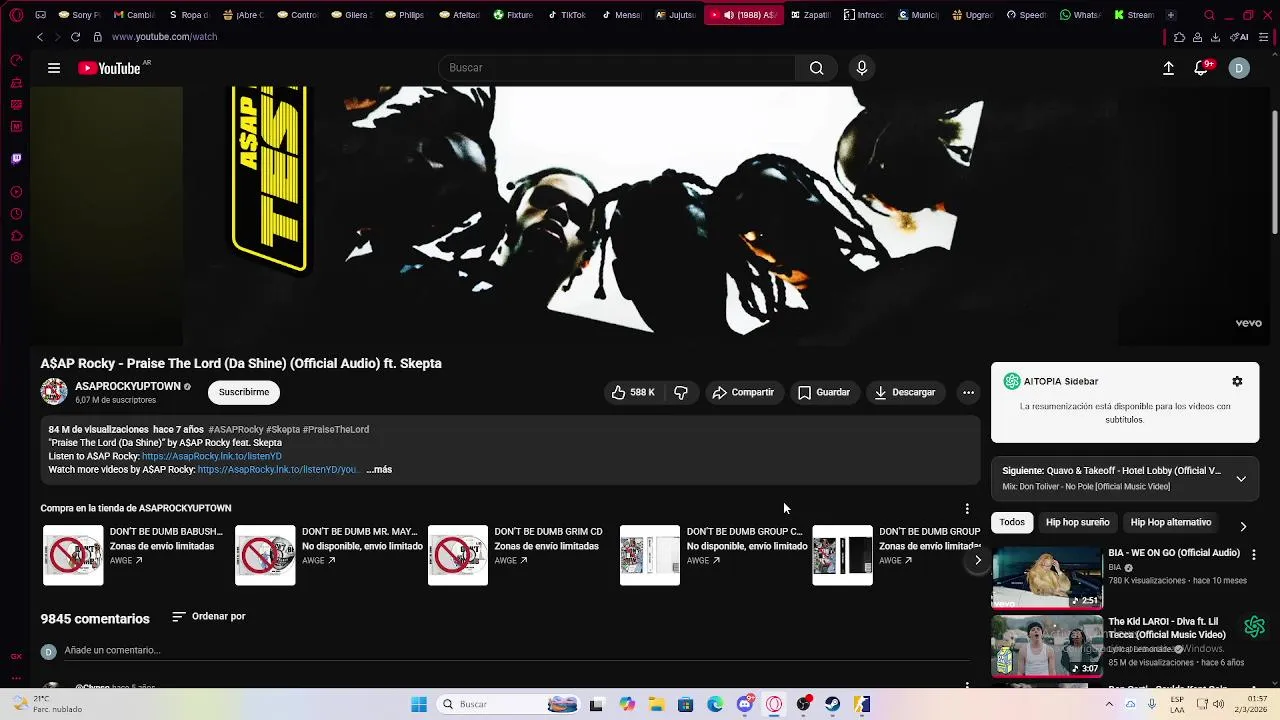
Task: Share the video via Compartir
Action: (743, 393)
